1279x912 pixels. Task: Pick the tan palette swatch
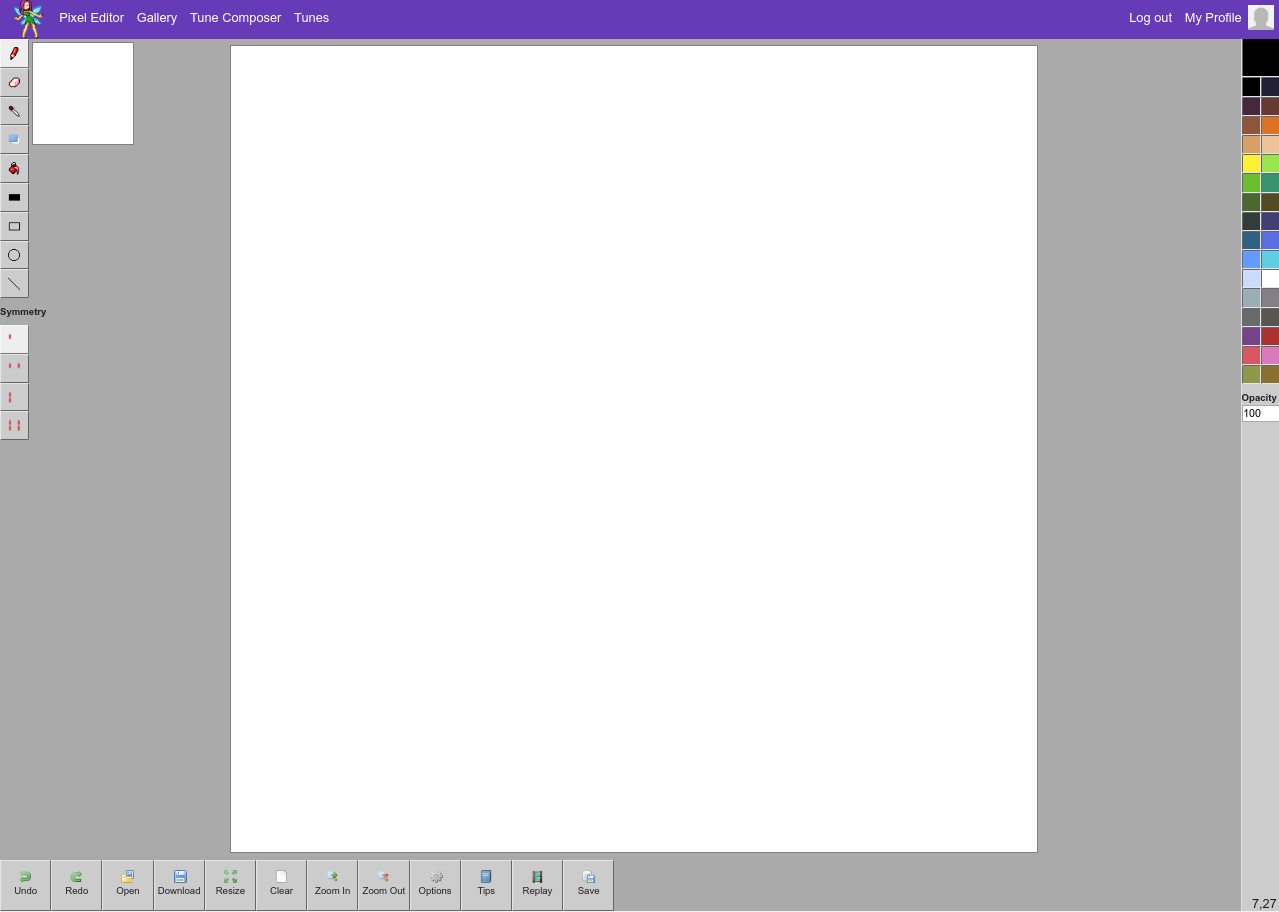tap(1251, 144)
